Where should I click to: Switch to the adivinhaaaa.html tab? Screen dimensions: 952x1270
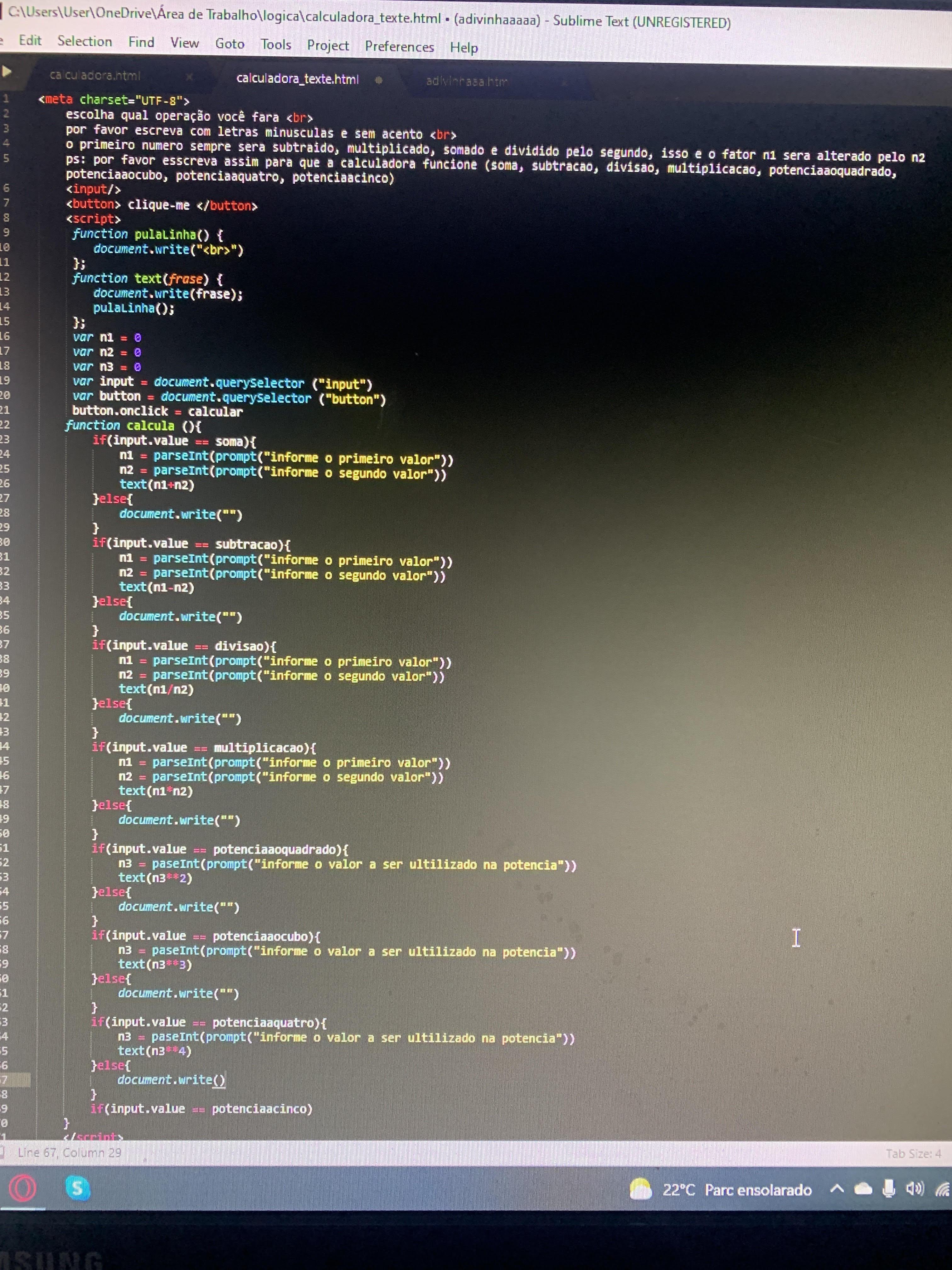click(467, 82)
